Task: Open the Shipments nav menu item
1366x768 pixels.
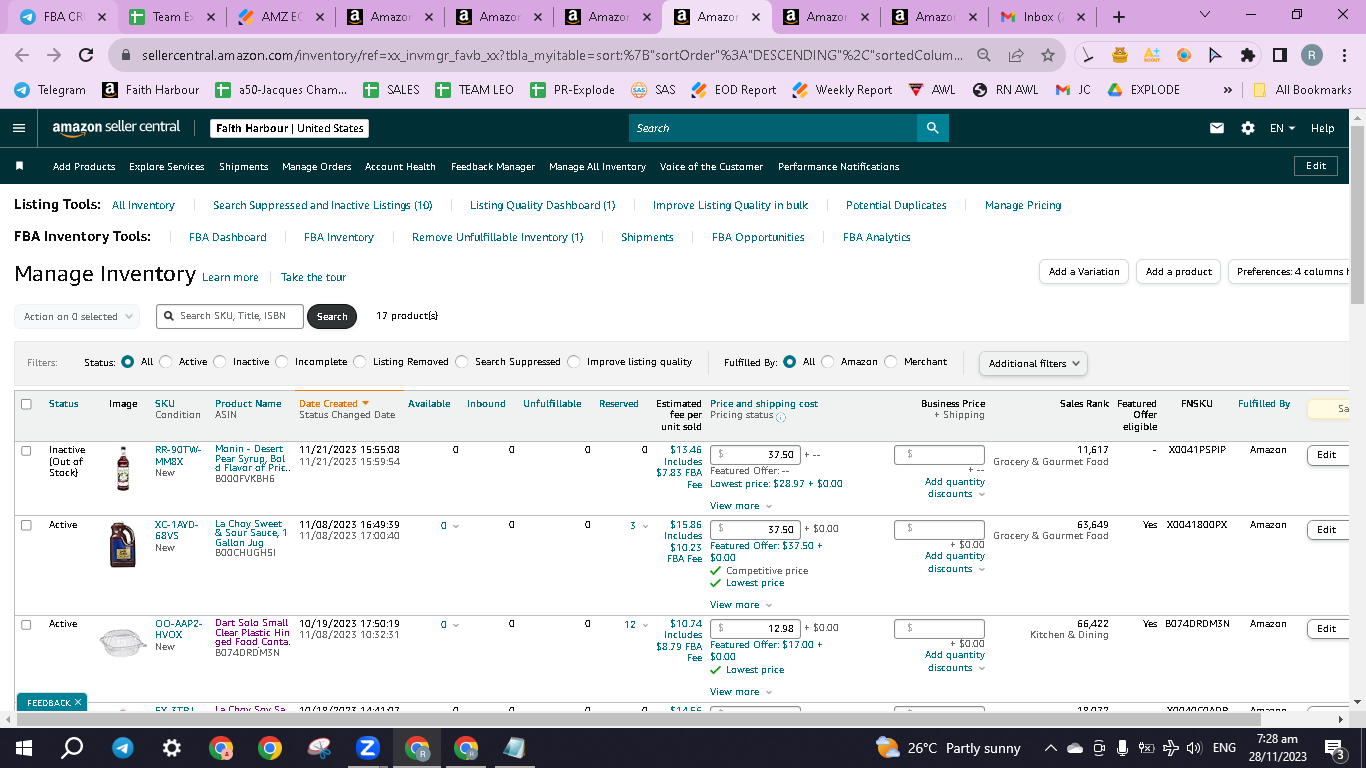Action: [243, 167]
